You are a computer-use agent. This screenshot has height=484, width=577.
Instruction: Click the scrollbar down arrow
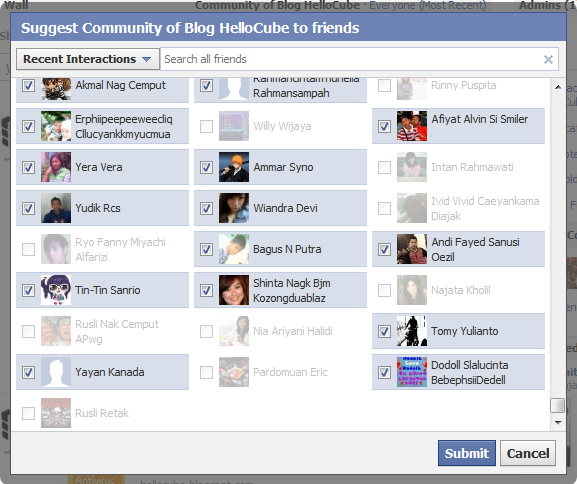pos(558,423)
